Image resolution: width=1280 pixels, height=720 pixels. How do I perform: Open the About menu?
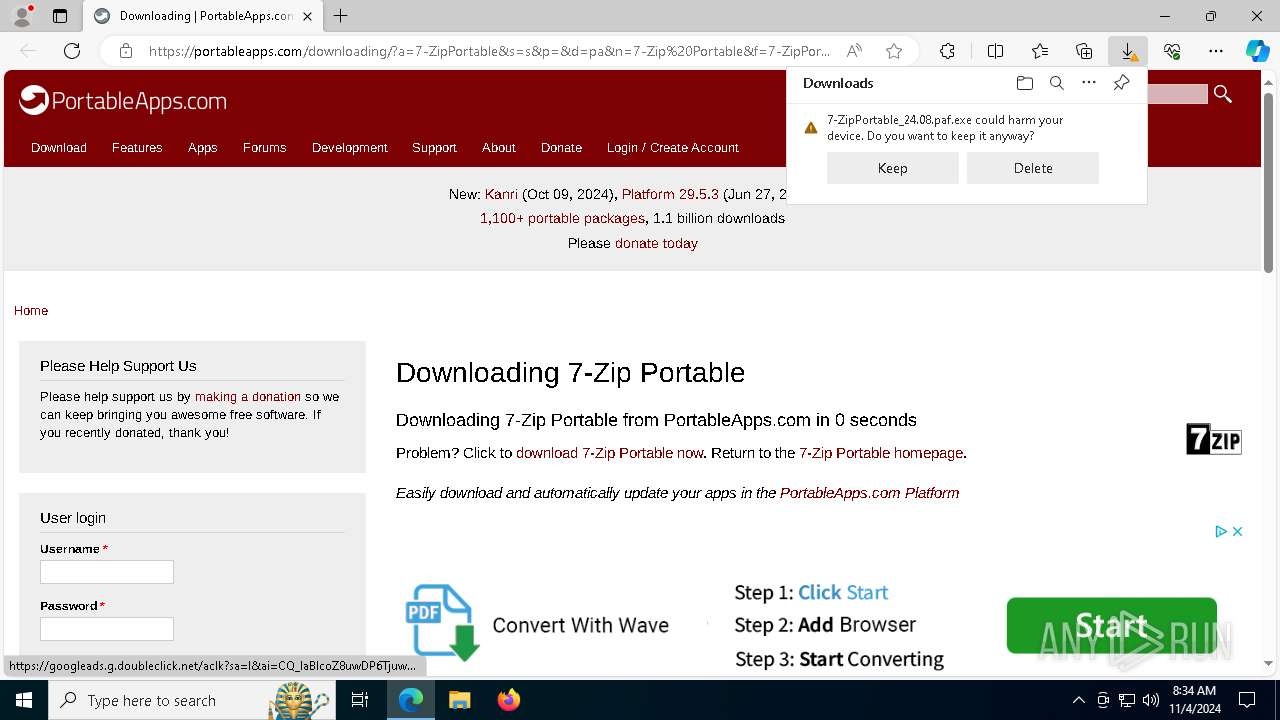coord(498,147)
